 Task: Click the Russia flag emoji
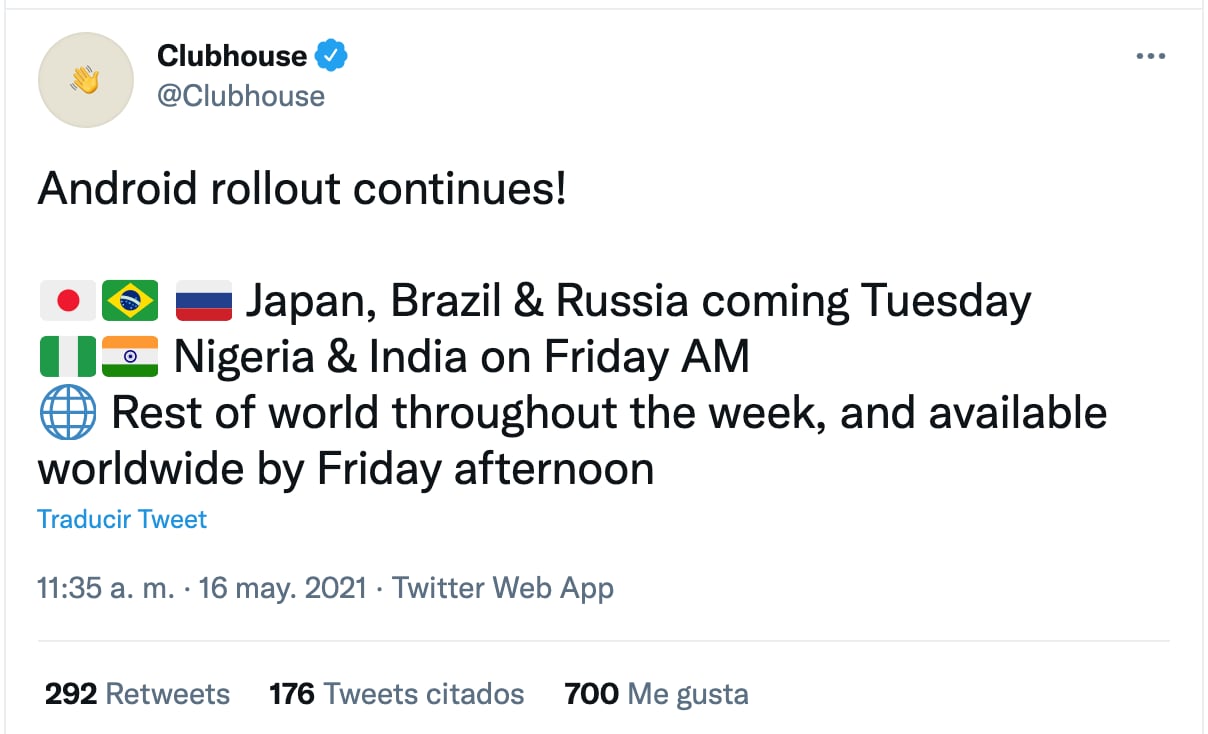(203, 300)
